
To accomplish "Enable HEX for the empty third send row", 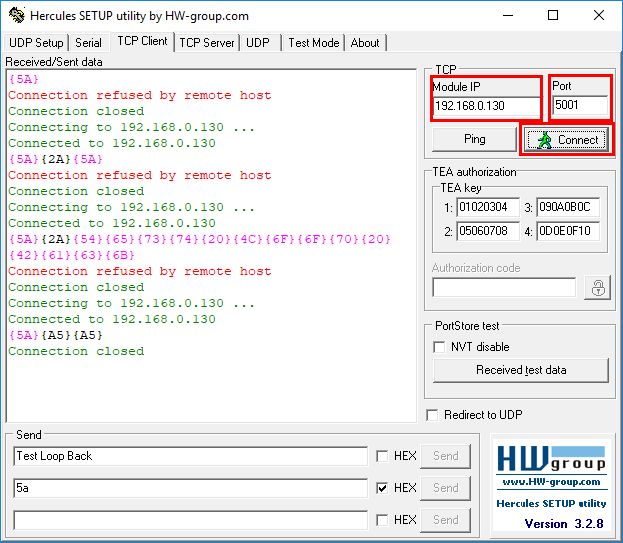I will (382, 520).
